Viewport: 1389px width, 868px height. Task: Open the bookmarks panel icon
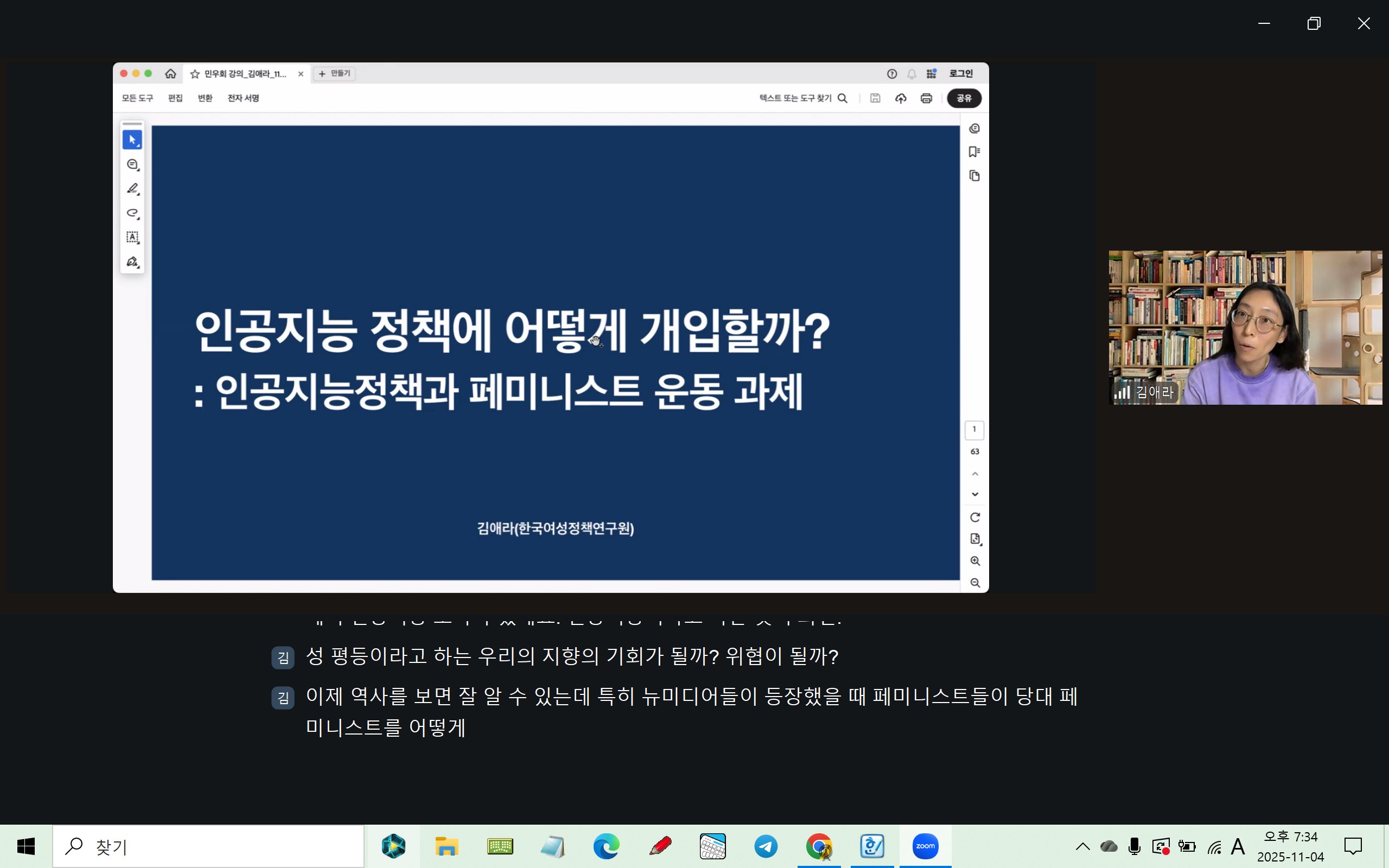[x=974, y=151]
